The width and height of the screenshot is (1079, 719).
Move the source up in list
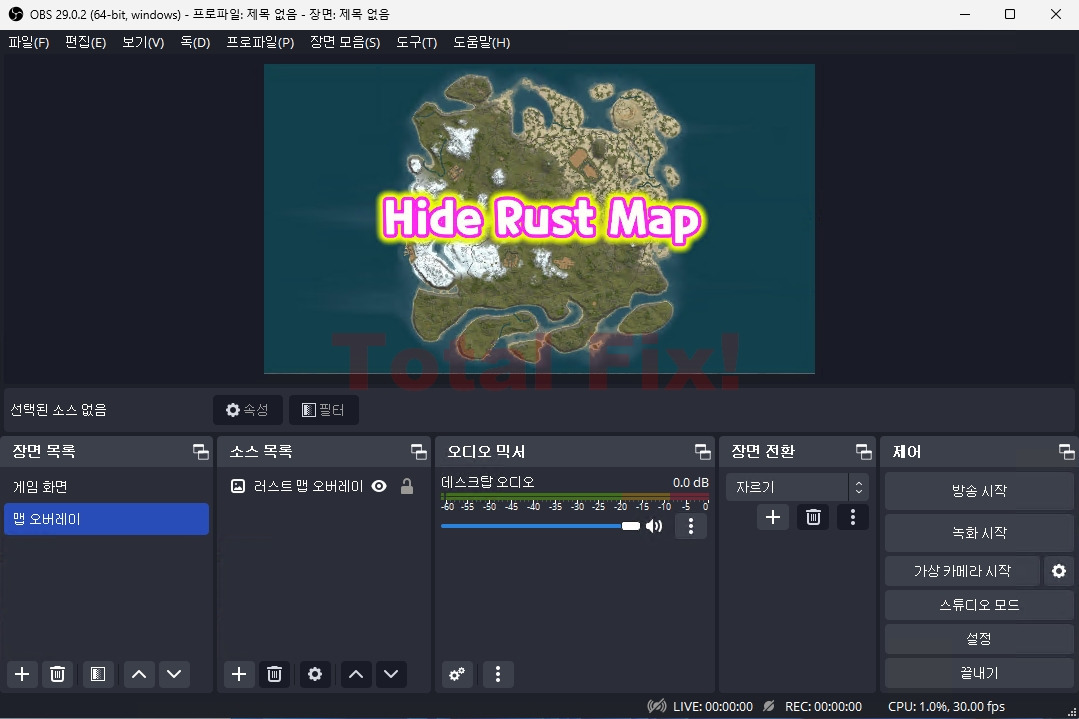point(356,674)
